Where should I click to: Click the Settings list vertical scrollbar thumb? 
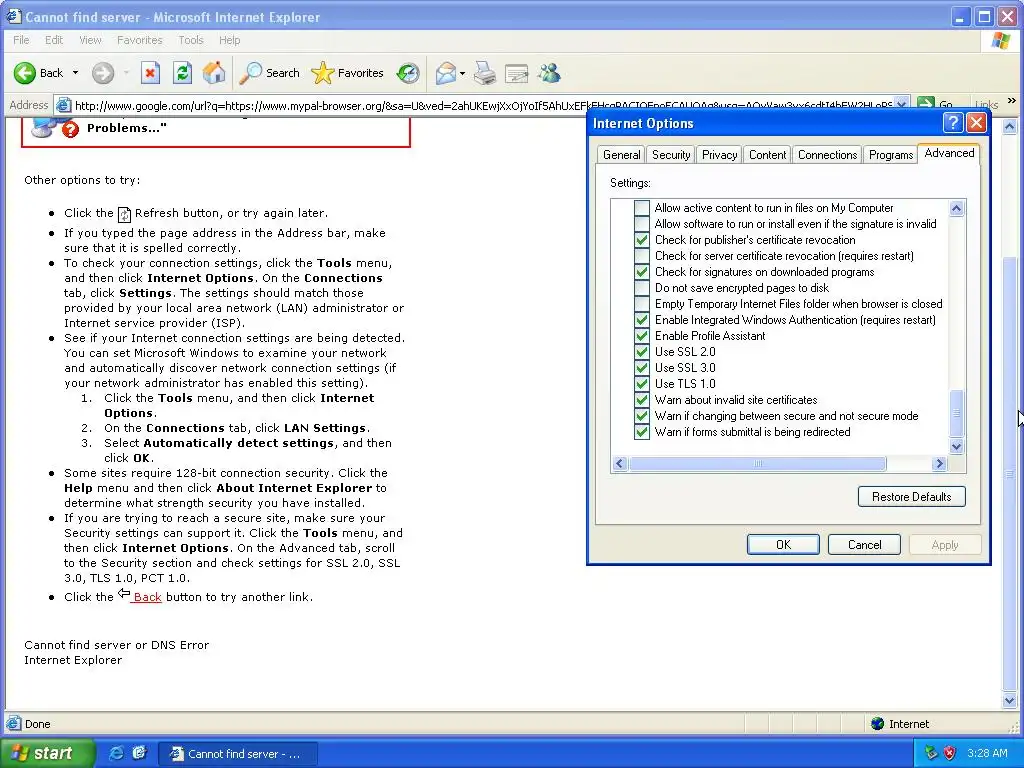[956, 413]
